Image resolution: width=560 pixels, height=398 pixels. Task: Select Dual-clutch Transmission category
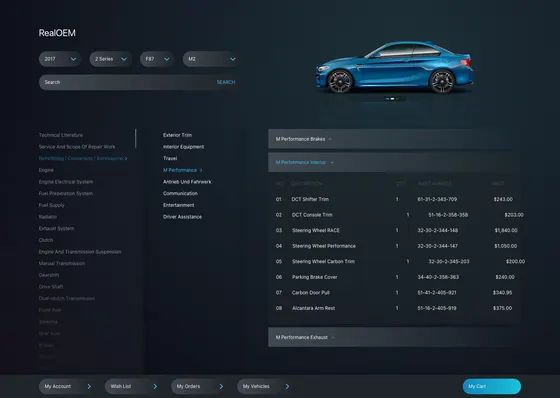[x=67, y=298]
